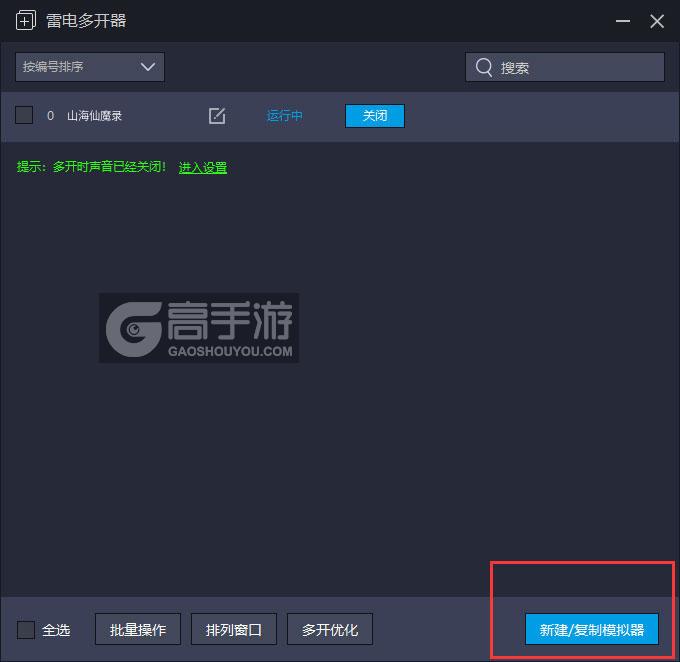The image size is (680, 662).
Task: Minimize the 雷电多开器 window
Action: pyautogui.click(x=623, y=21)
